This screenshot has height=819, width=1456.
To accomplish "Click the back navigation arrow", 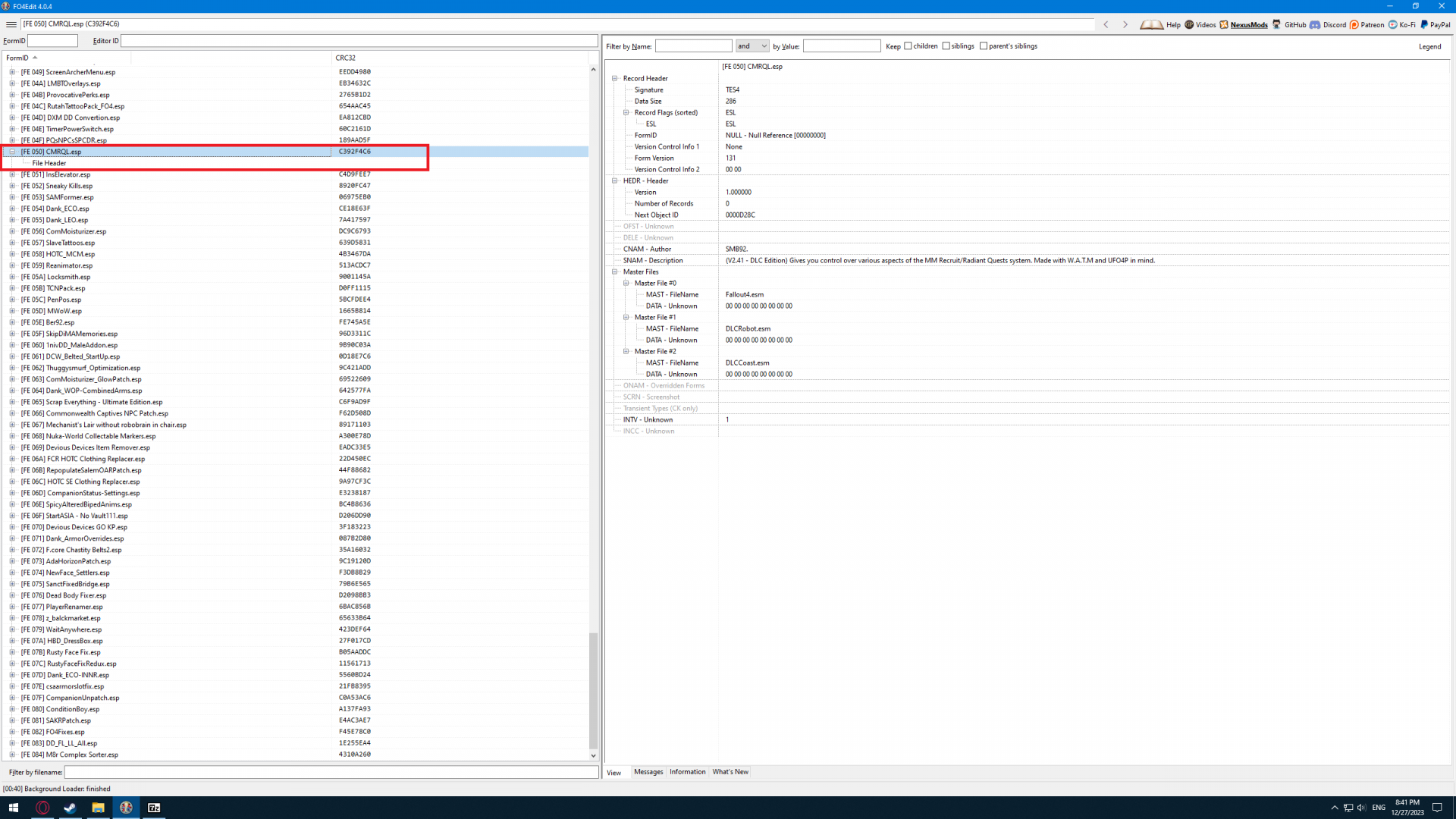I will [1106, 24].
